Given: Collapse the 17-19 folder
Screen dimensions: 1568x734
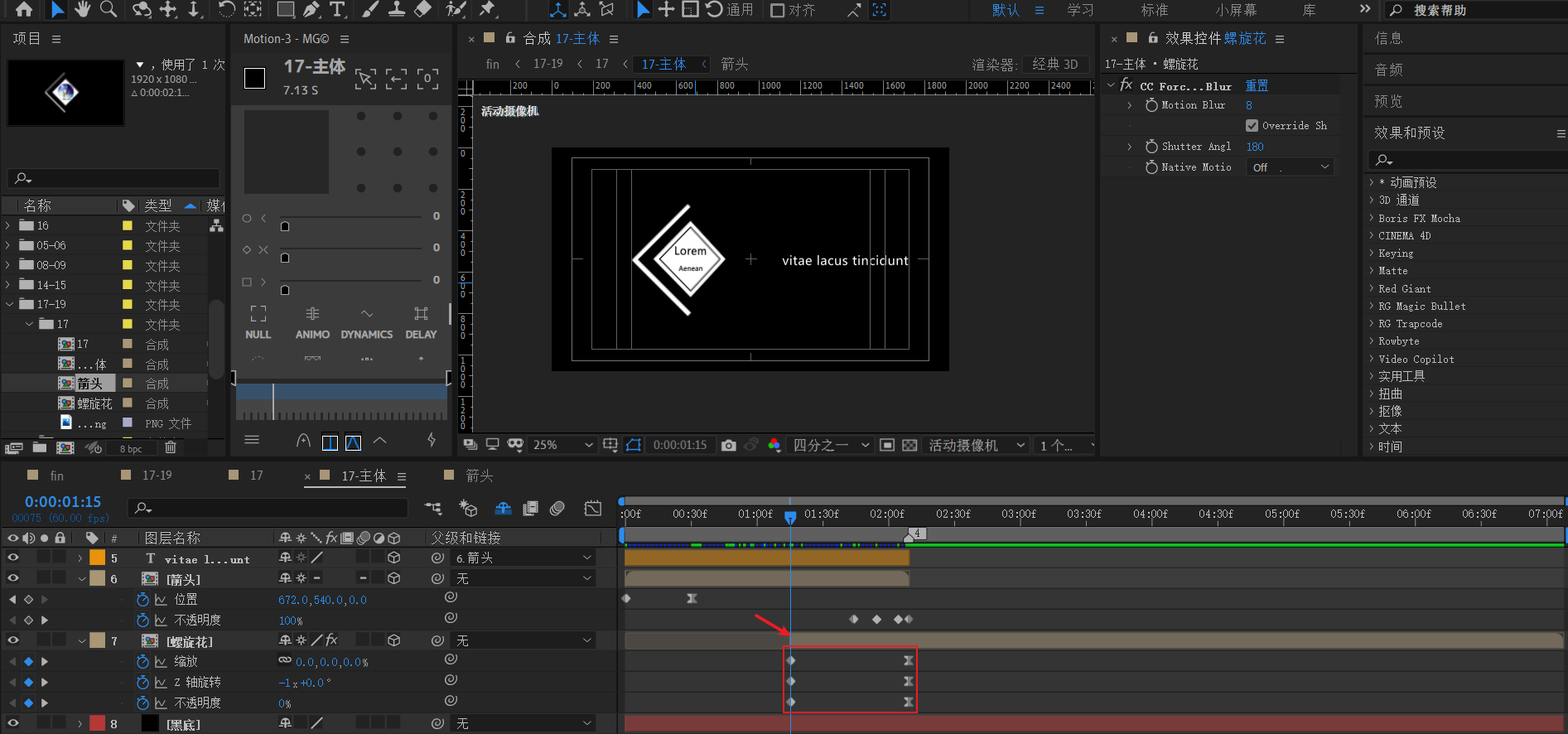Looking at the screenshot, I should pos(8,304).
